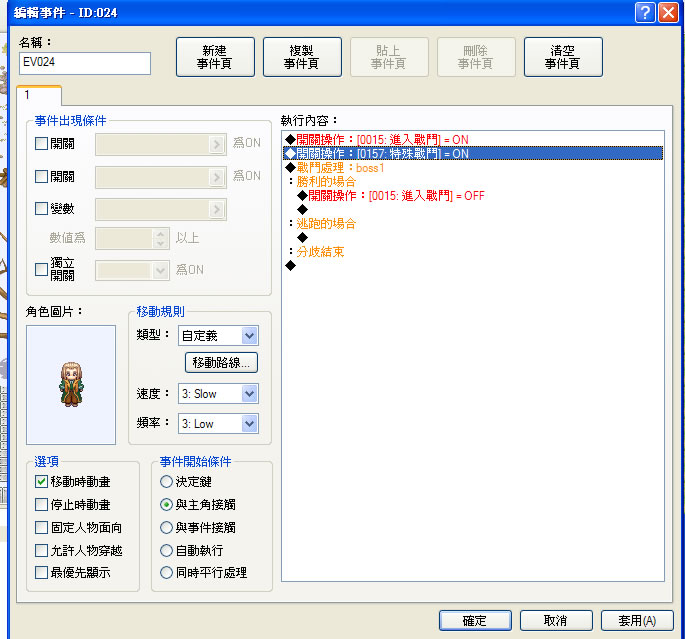Image resolution: width=685 pixels, height=639 pixels.
Task: Enable the second 開關 condition checkbox
Action: [41, 176]
